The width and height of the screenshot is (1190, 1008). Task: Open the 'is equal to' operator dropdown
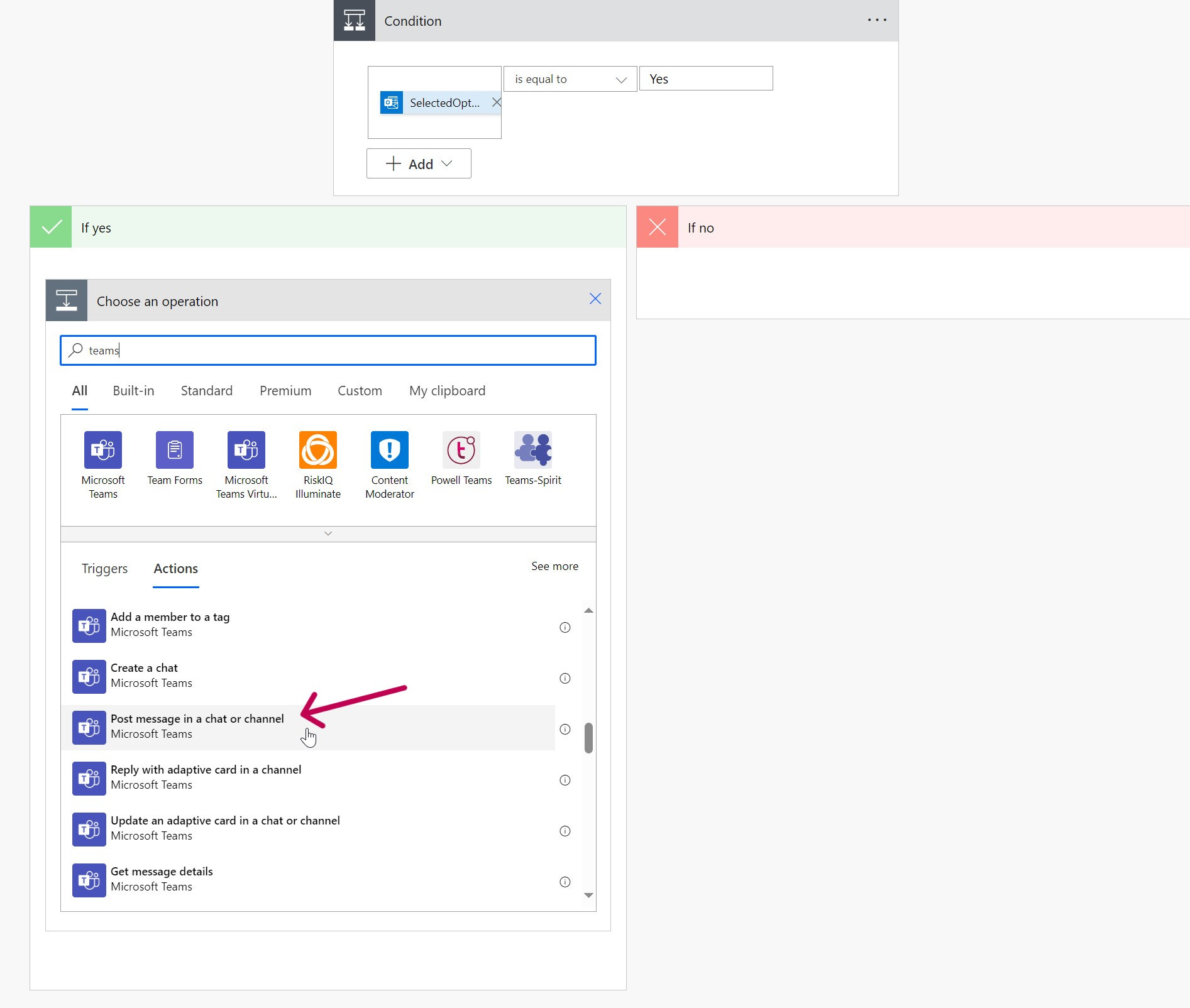tap(570, 79)
